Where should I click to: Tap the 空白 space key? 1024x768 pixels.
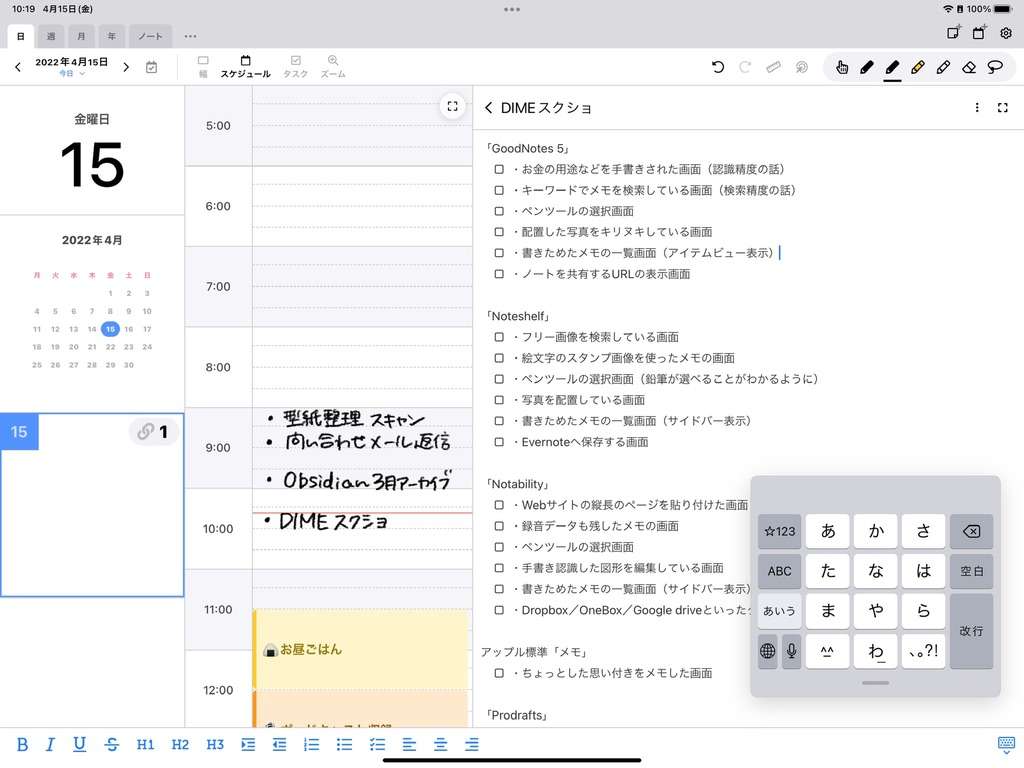tap(971, 571)
